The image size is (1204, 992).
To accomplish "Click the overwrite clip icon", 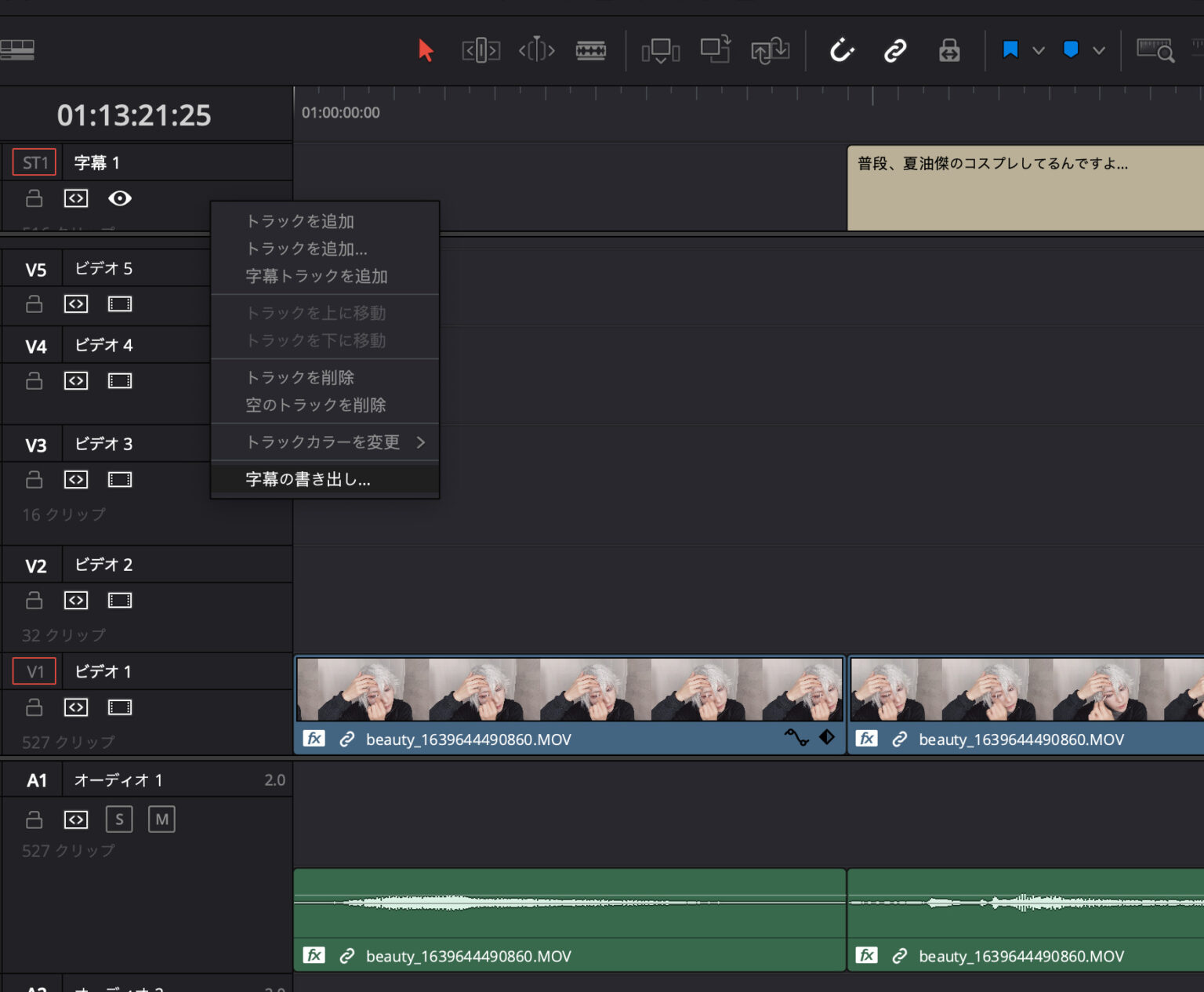I will tap(715, 49).
